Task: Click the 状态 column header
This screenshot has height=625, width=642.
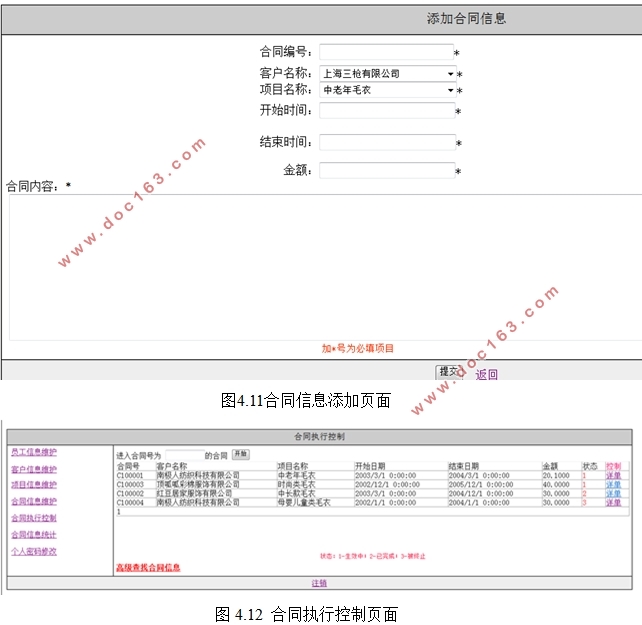Action: tap(590, 466)
